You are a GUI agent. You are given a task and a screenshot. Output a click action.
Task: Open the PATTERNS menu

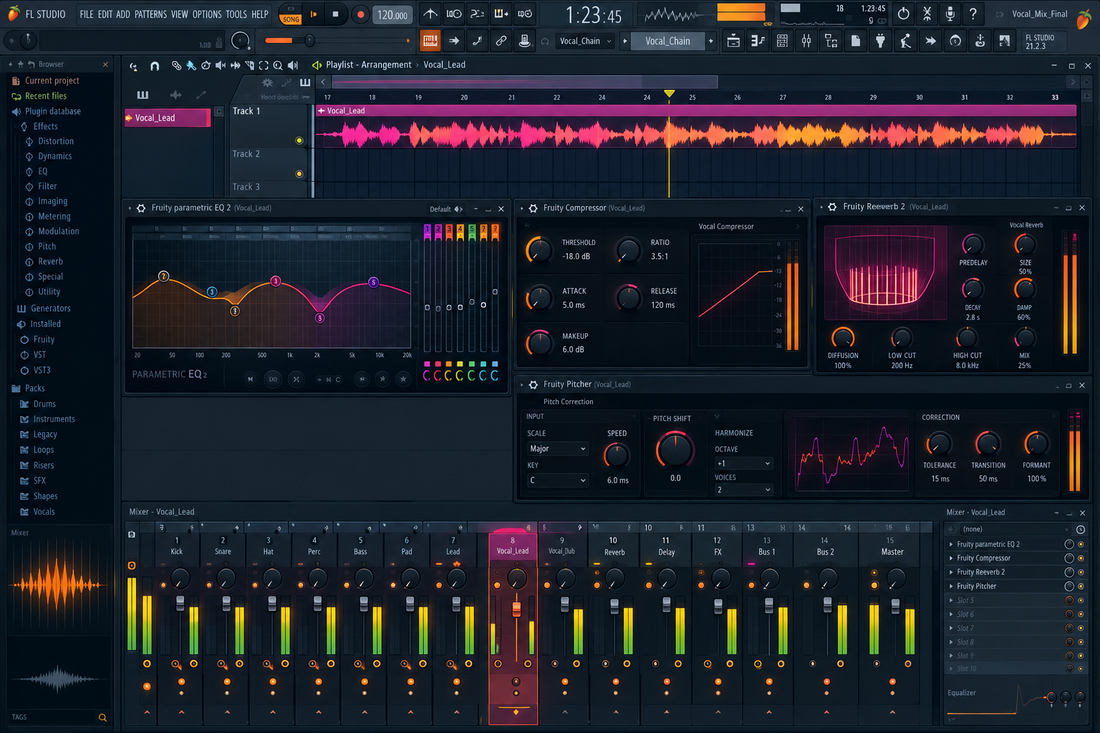[x=151, y=14]
